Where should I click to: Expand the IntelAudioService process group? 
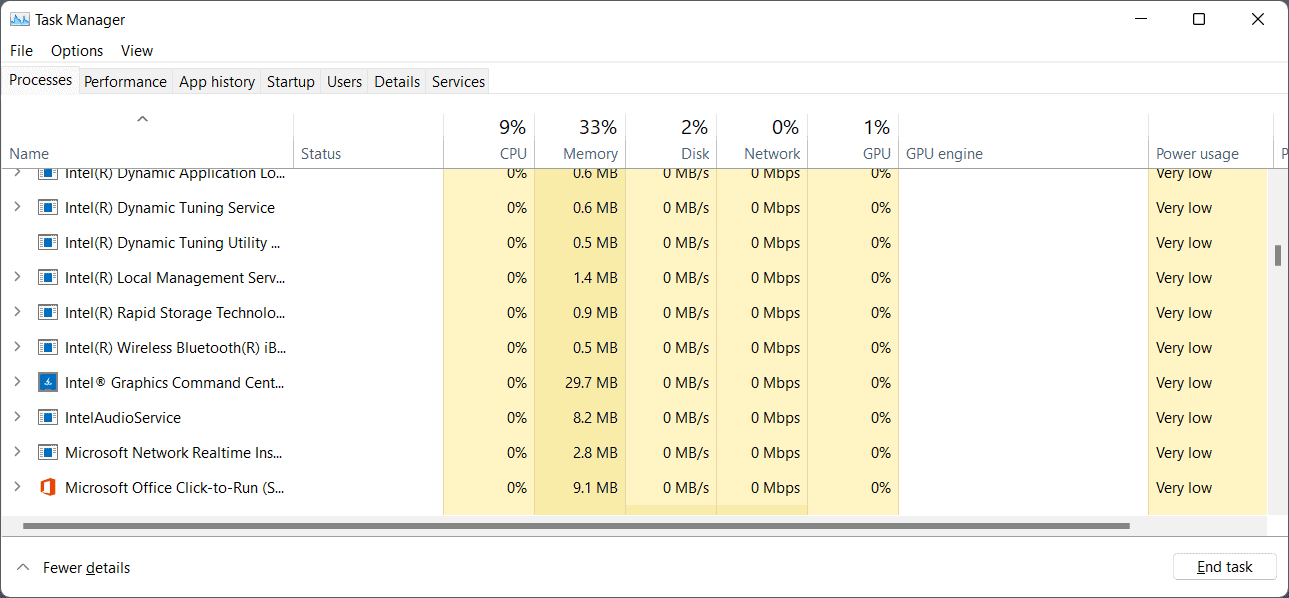[17, 418]
